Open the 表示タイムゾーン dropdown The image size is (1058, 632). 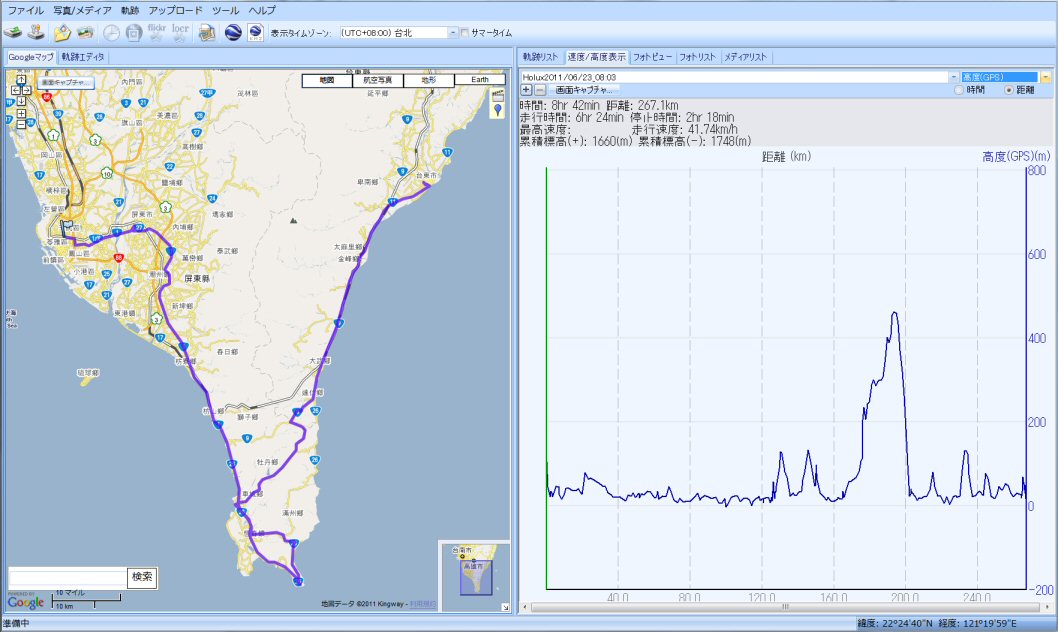(453, 32)
